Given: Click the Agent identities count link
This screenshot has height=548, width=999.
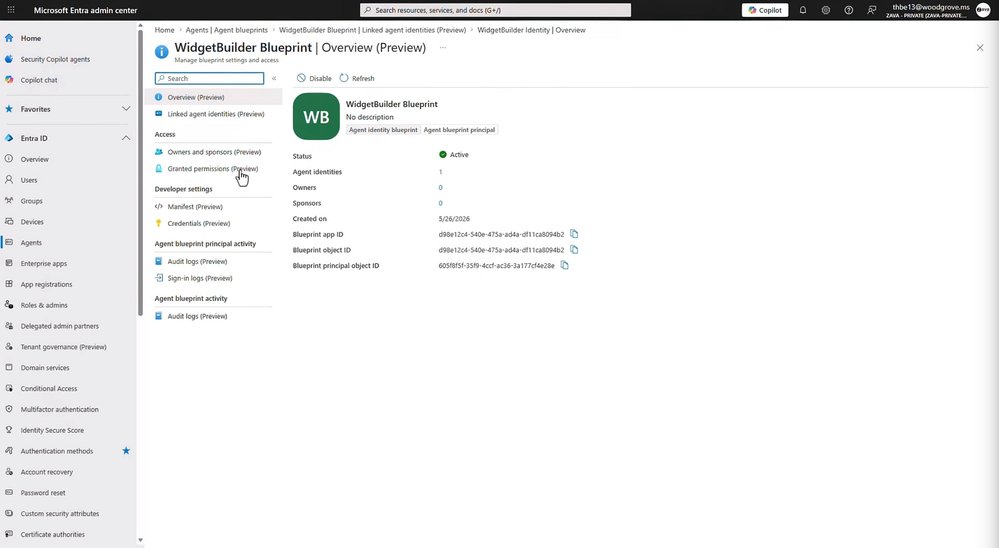Looking at the screenshot, I should (440, 172).
